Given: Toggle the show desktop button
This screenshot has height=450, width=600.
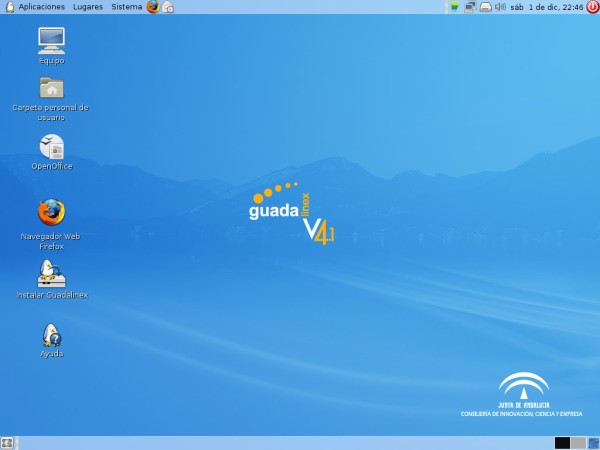Looking at the screenshot, I should [x=7, y=442].
